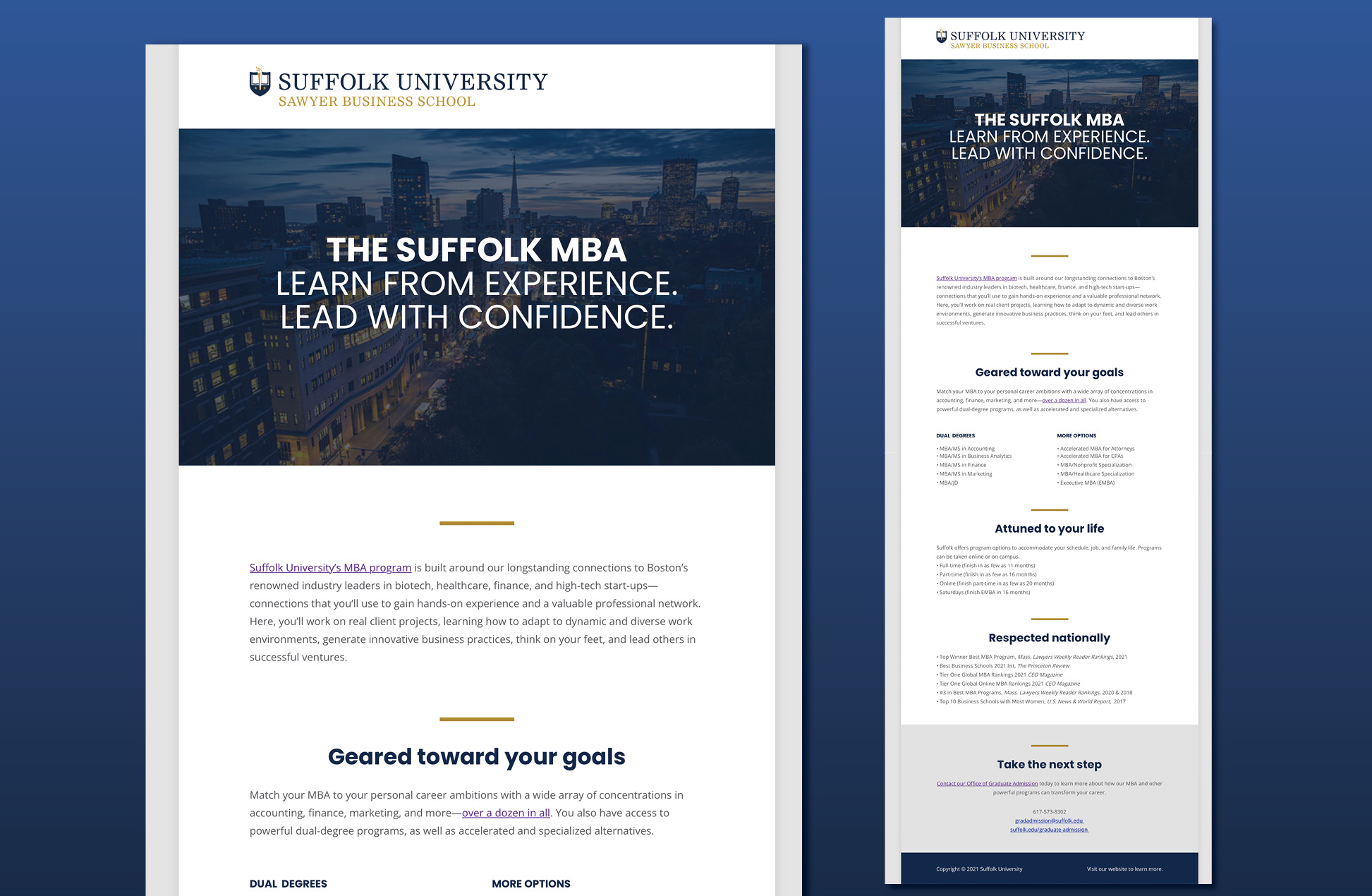
Task: Click the "MORE OPTIONS" label in the large email
Action: 531,883
